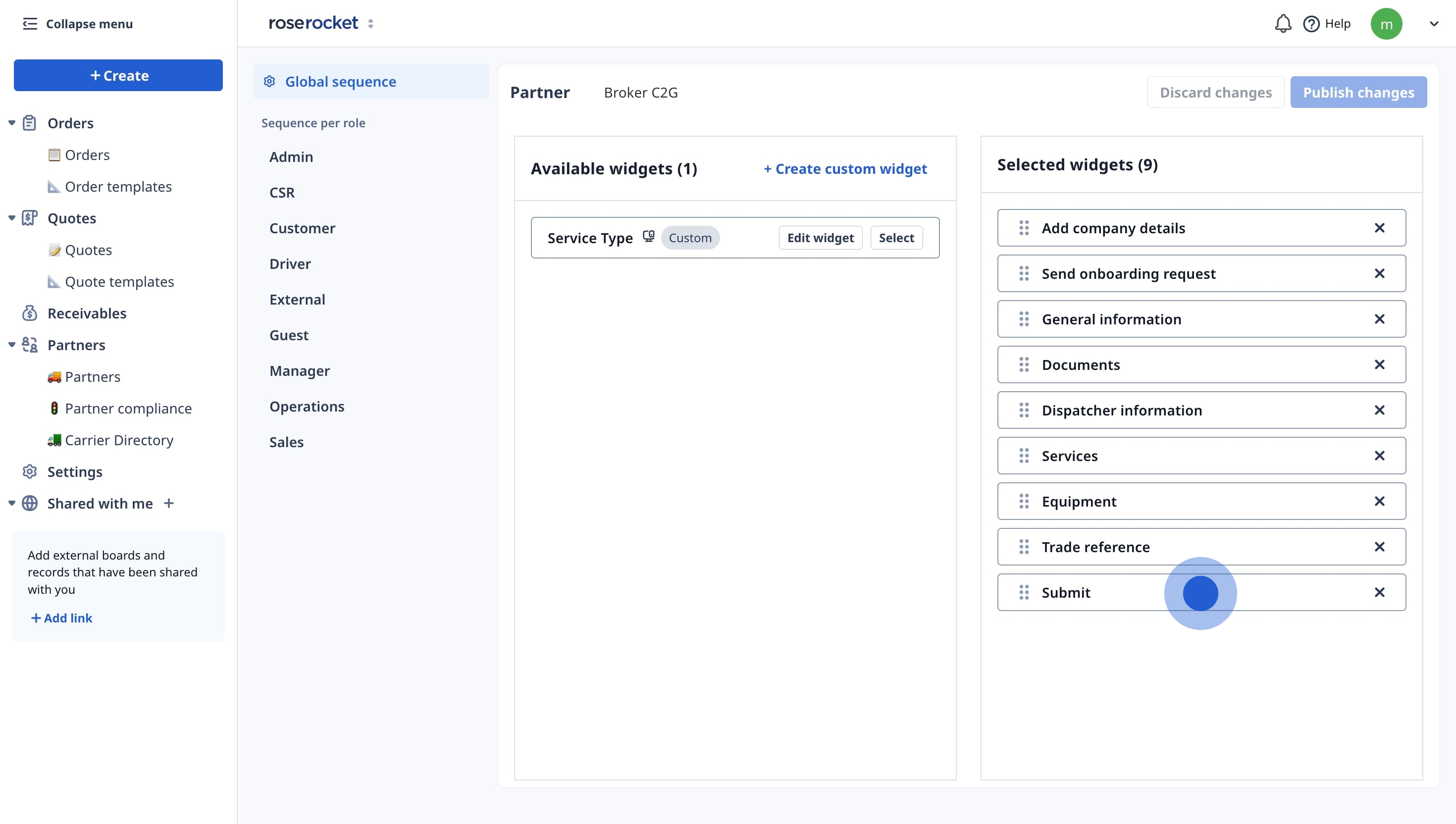Image resolution: width=1456 pixels, height=824 pixels.
Task: Click Create custom widget link
Action: [845, 169]
